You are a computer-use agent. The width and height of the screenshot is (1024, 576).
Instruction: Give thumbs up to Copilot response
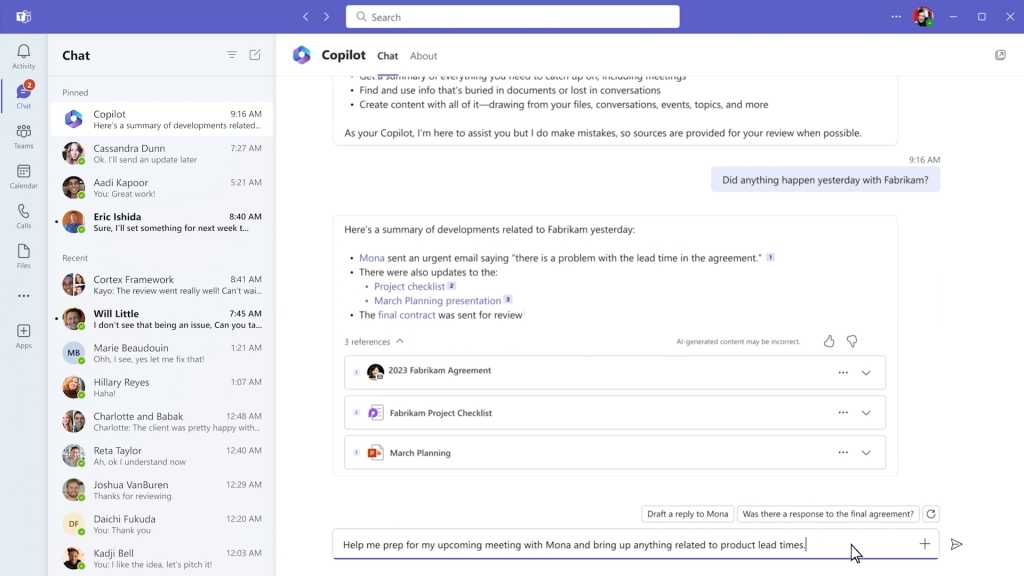coord(829,341)
